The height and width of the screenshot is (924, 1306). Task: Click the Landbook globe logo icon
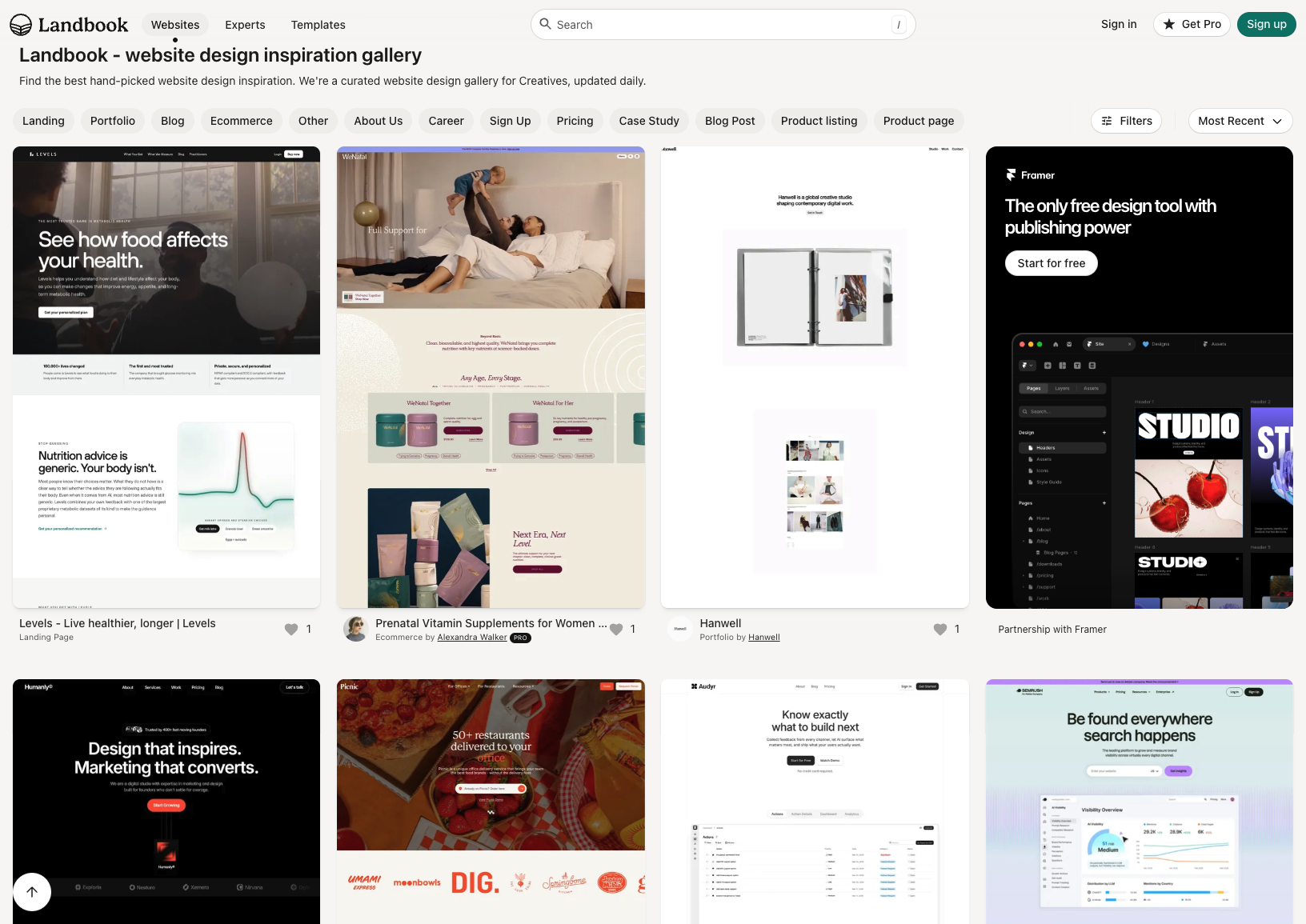tap(21, 25)
